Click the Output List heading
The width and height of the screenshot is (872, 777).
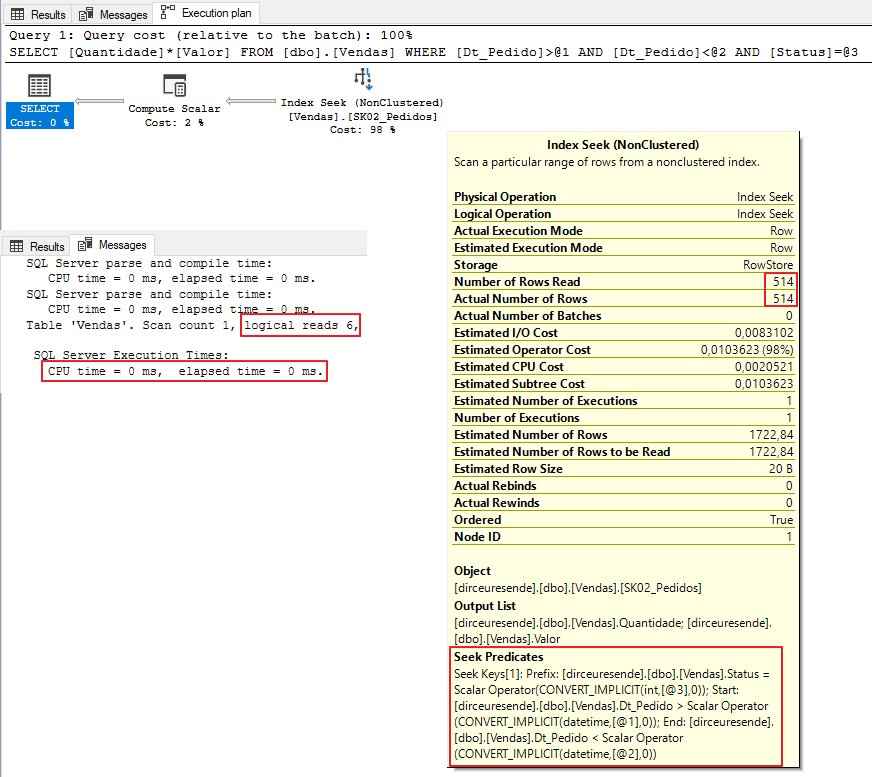[485, 606]
